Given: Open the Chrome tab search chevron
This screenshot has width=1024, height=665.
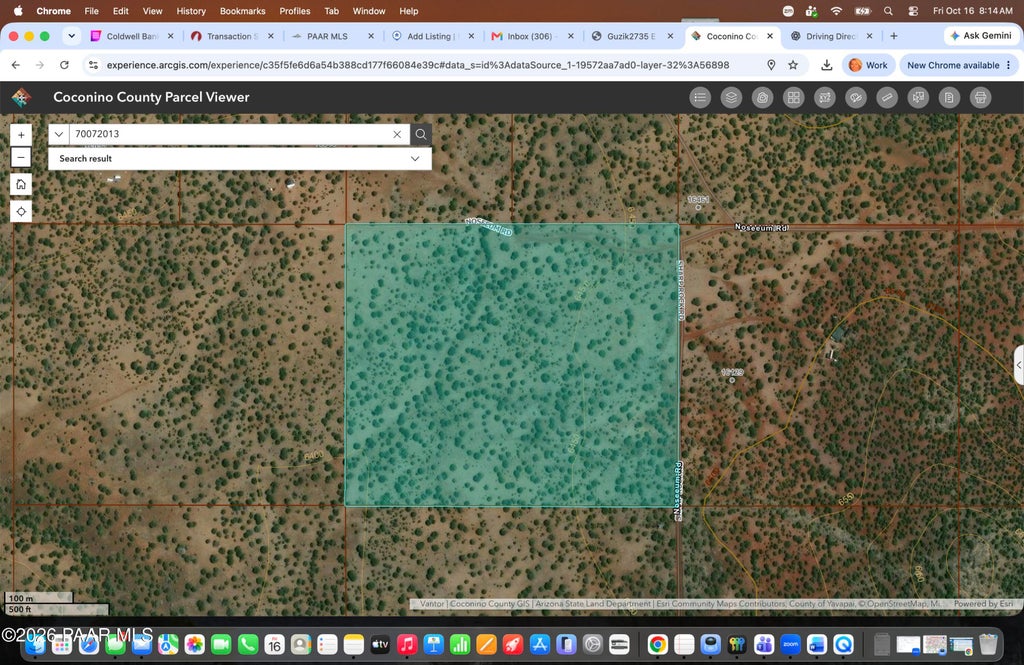Looking at the screenshot, I should [x=71, y=36].
